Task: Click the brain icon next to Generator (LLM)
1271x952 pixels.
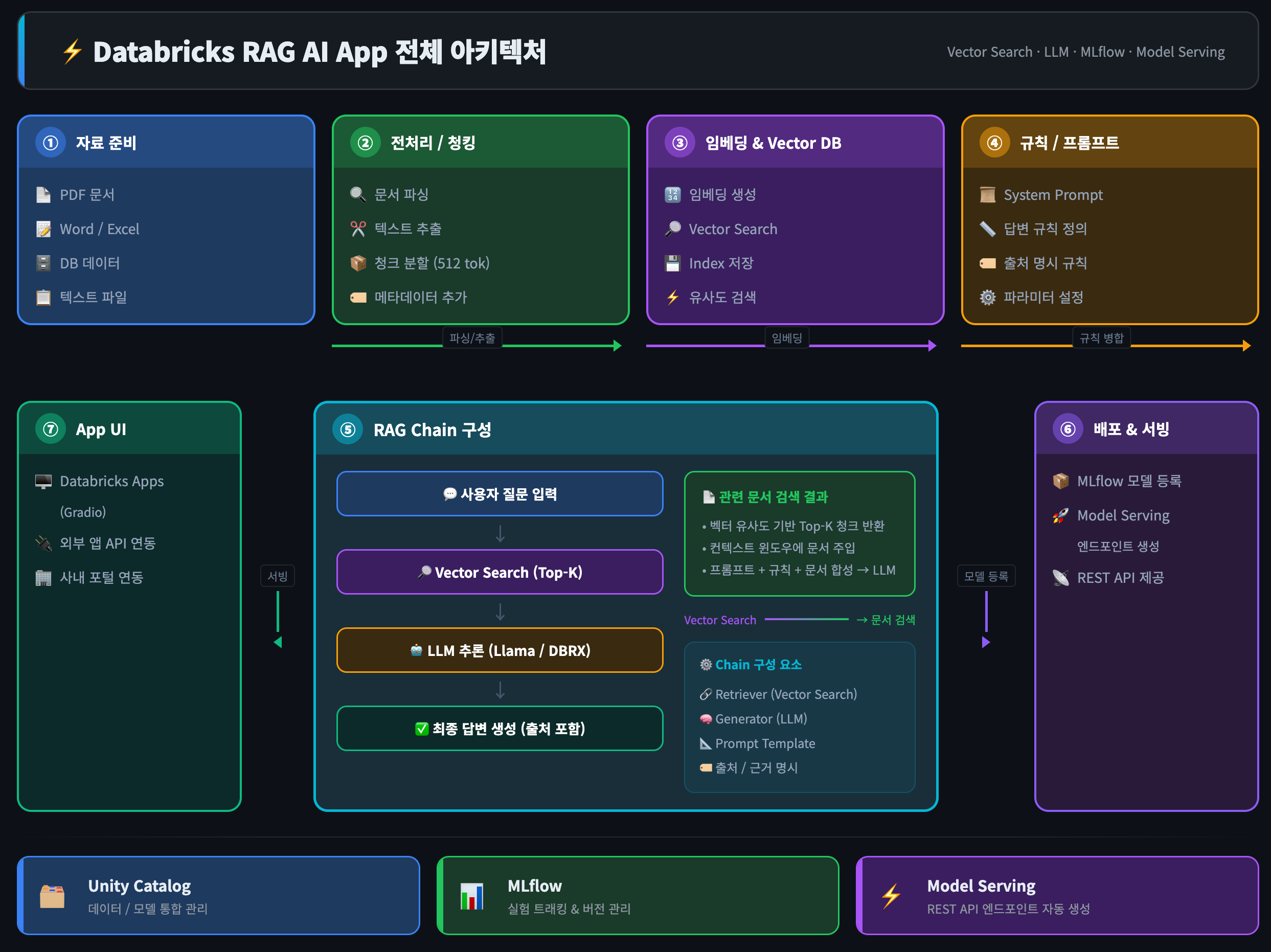Action: coord(706,719)
